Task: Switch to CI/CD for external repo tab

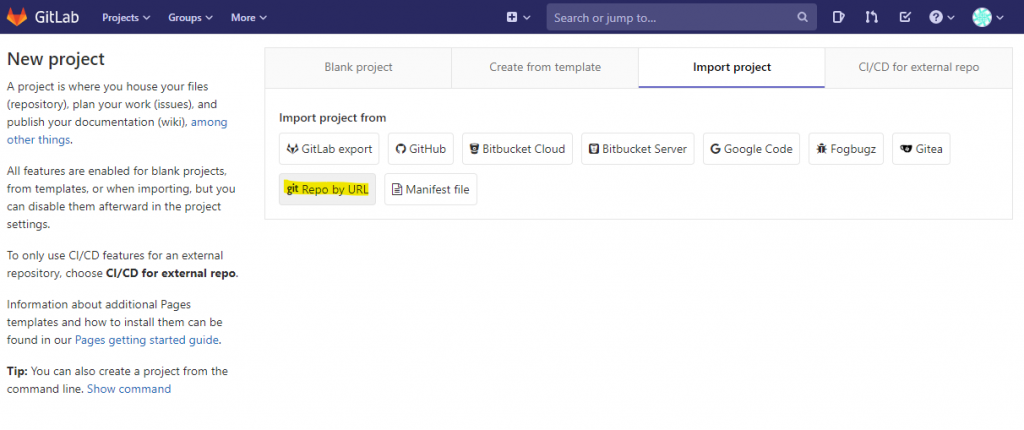Action: point(918,67)
